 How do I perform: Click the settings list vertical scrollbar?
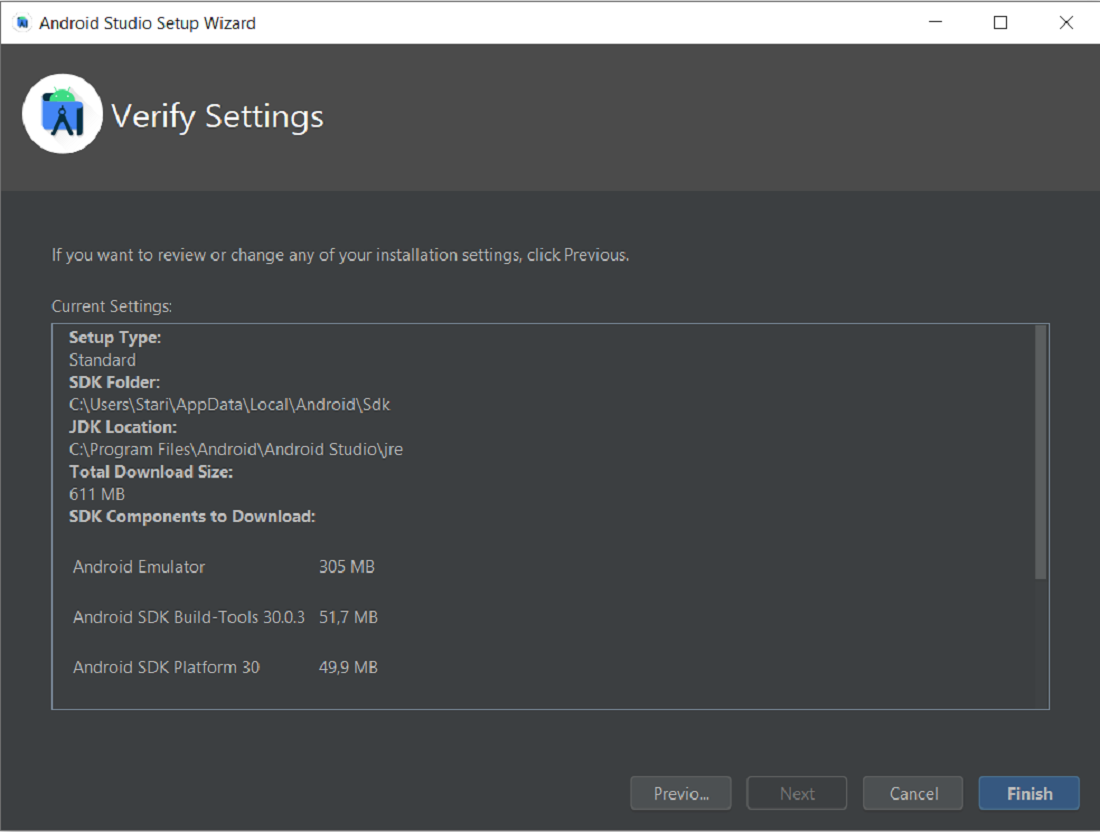click(x=1041, y=452)
